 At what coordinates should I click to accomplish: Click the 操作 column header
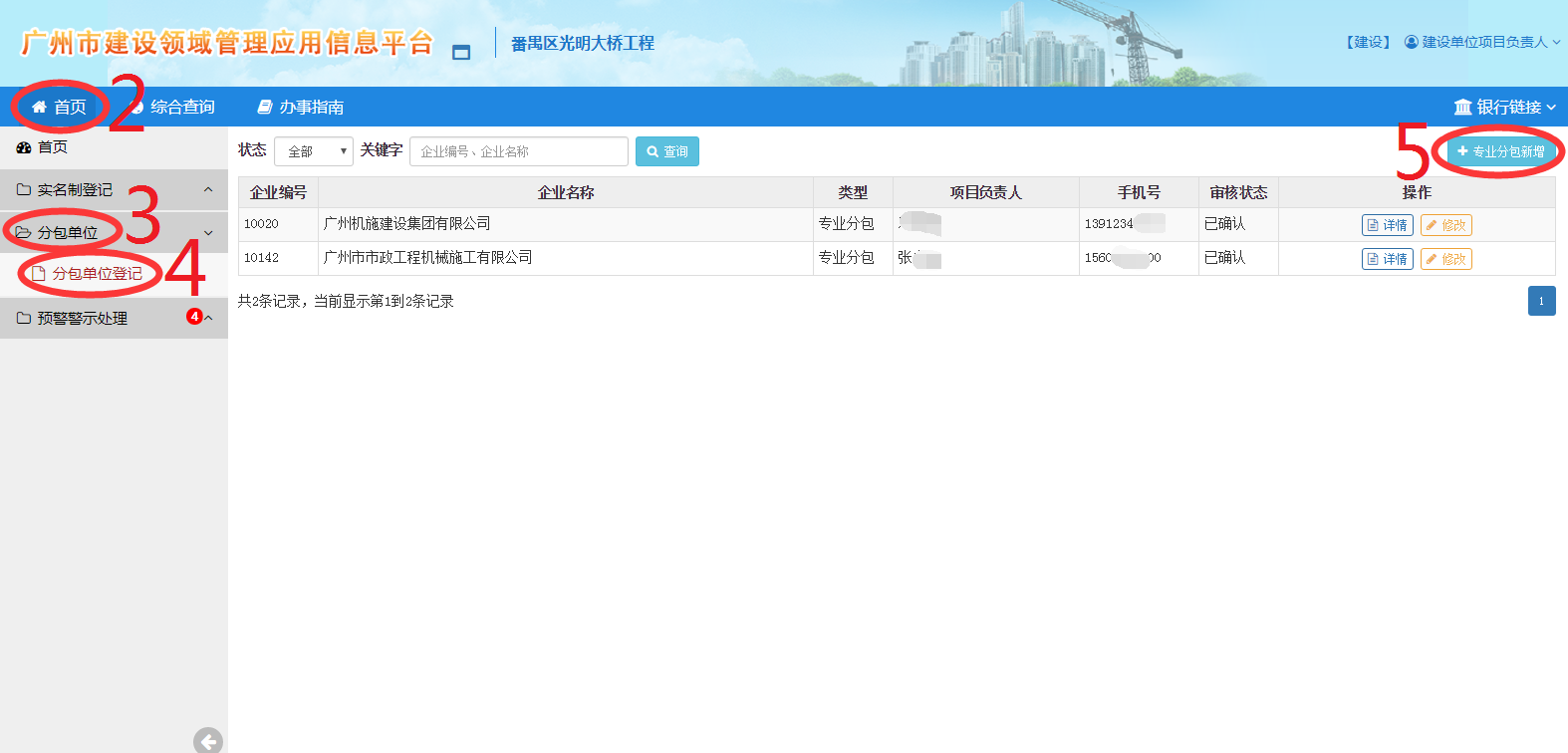pyautogui.click(x=1417, y=192)
